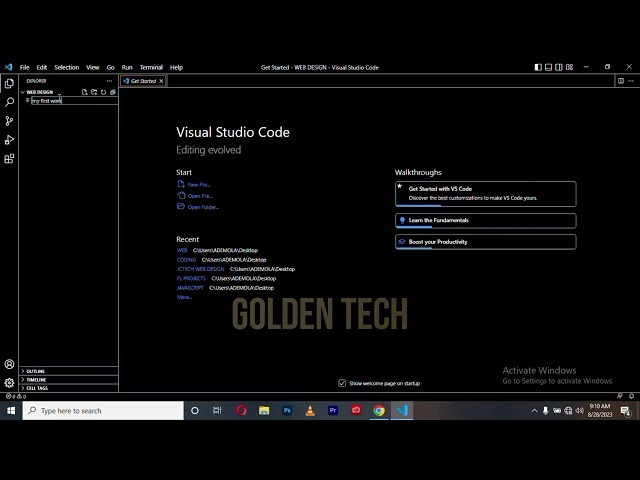Collapse folders in Explorer icon
Viewport: 640px width, 480px height.
point(113,92)
